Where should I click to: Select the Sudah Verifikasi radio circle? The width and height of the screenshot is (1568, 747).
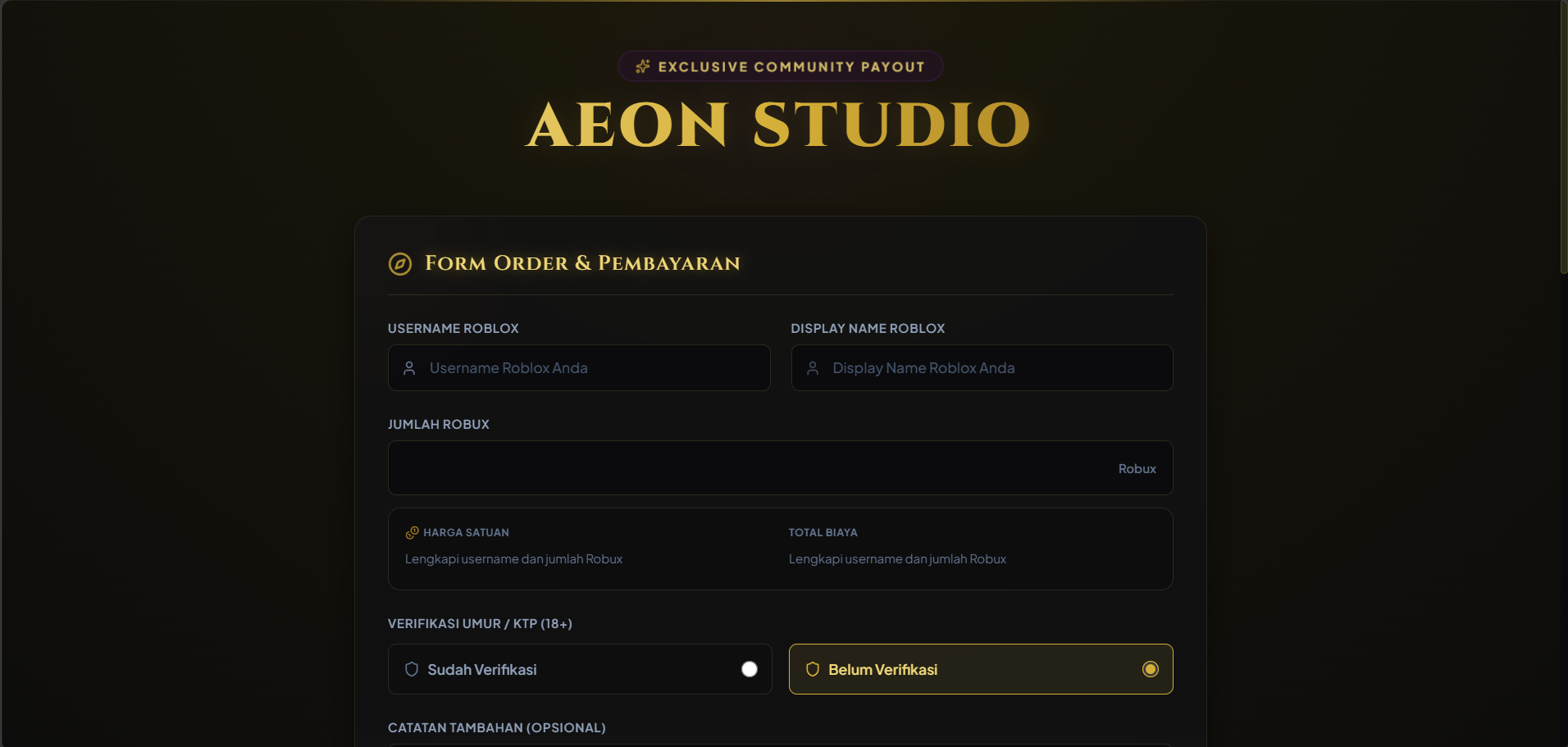click(x=750, y=669)
